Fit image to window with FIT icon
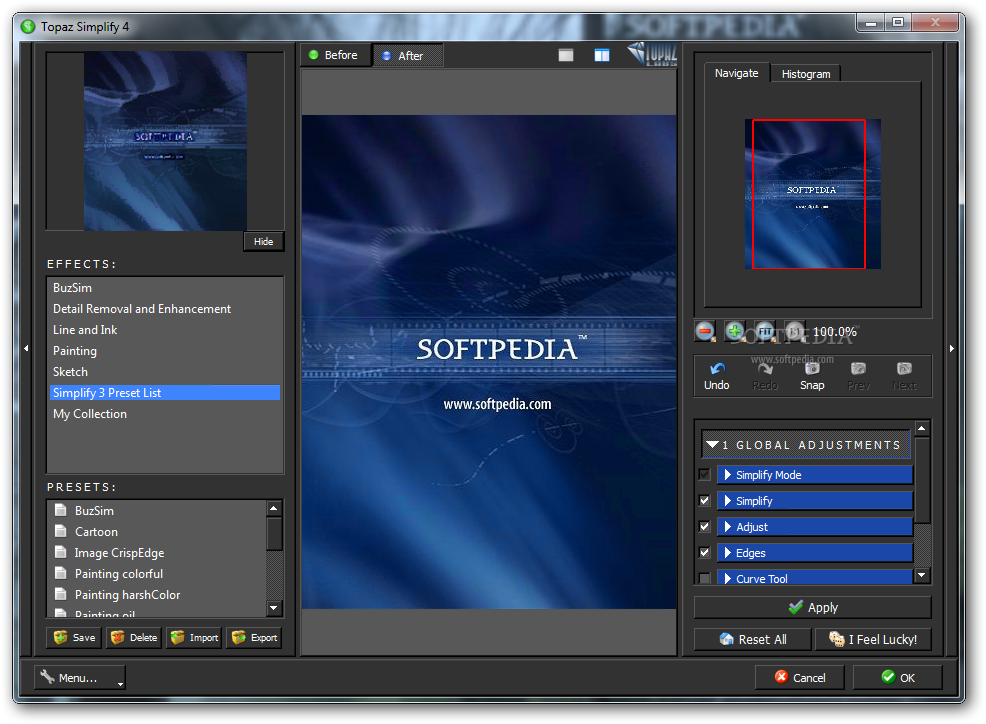 pos(765,331)
